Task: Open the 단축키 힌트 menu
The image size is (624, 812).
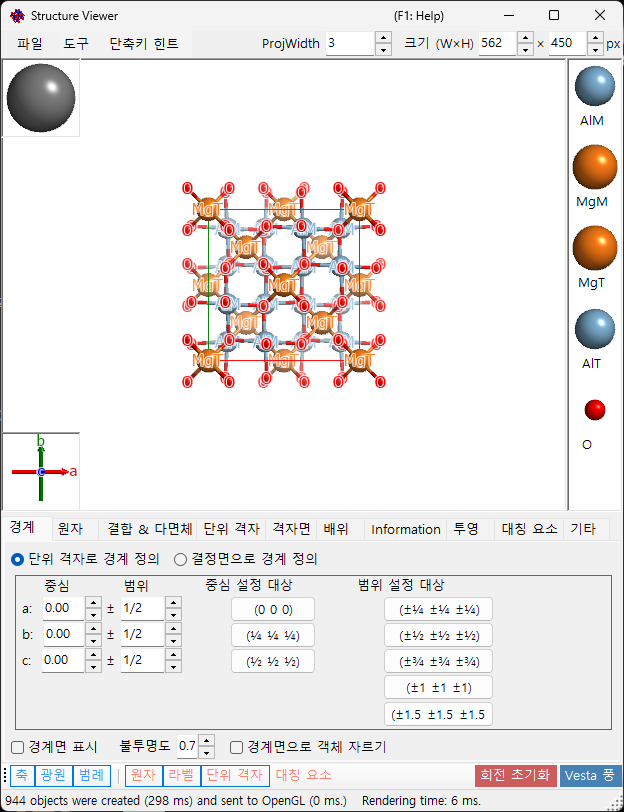Action: pyautogui.click(x=144, y=44)
